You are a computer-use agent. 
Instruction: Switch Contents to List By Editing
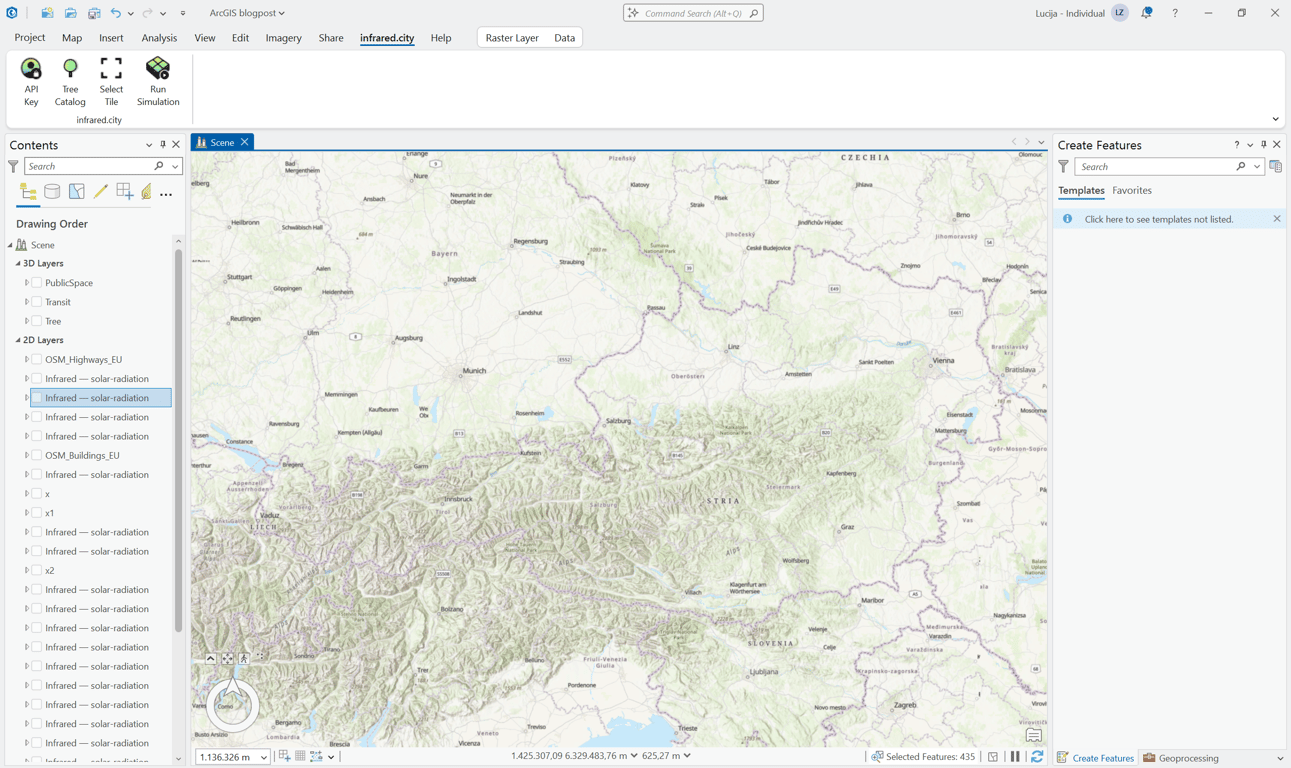100,192
